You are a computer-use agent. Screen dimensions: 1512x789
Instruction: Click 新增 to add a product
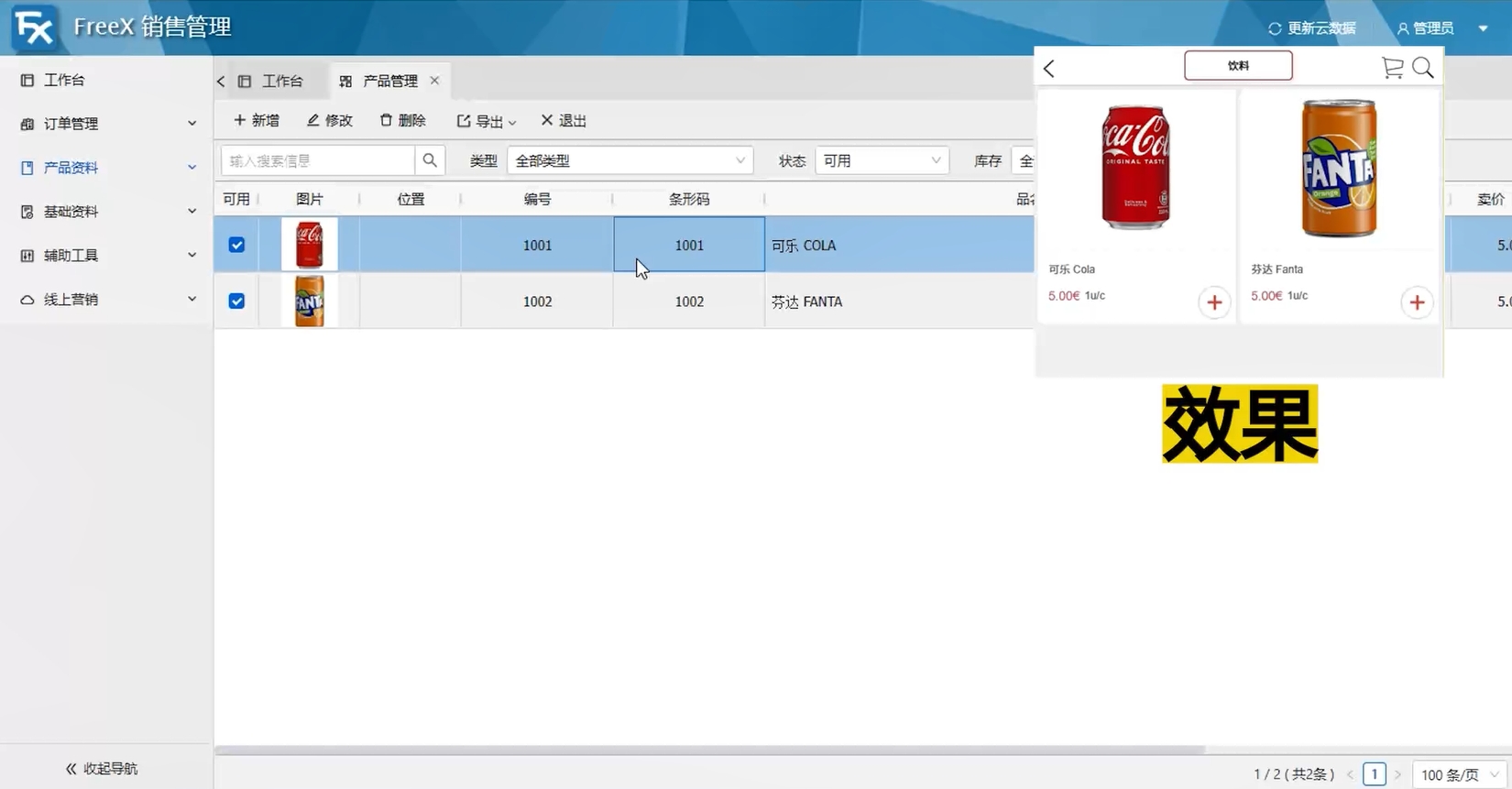(257, 121)
